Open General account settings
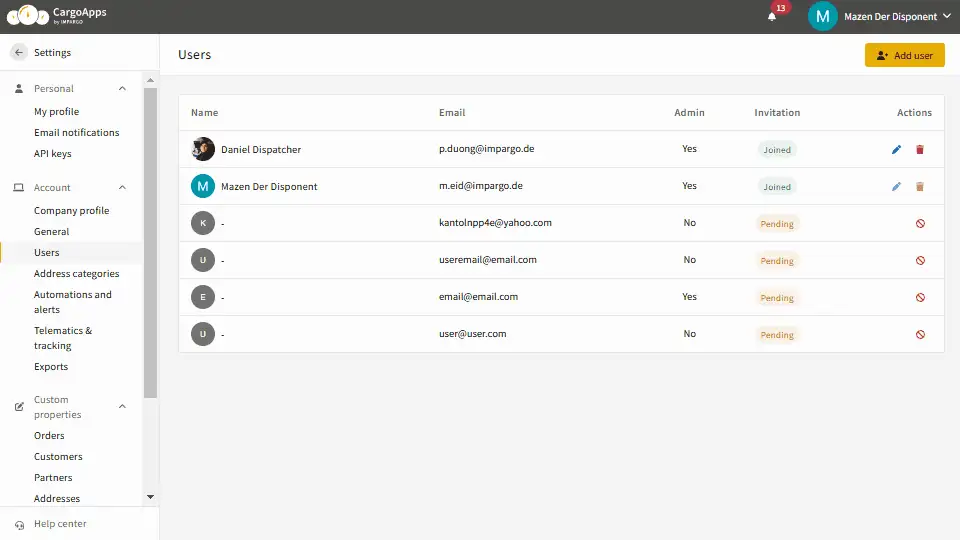This screenshot has width=960, height=540. pyautogui.click(x=51, y=231)
